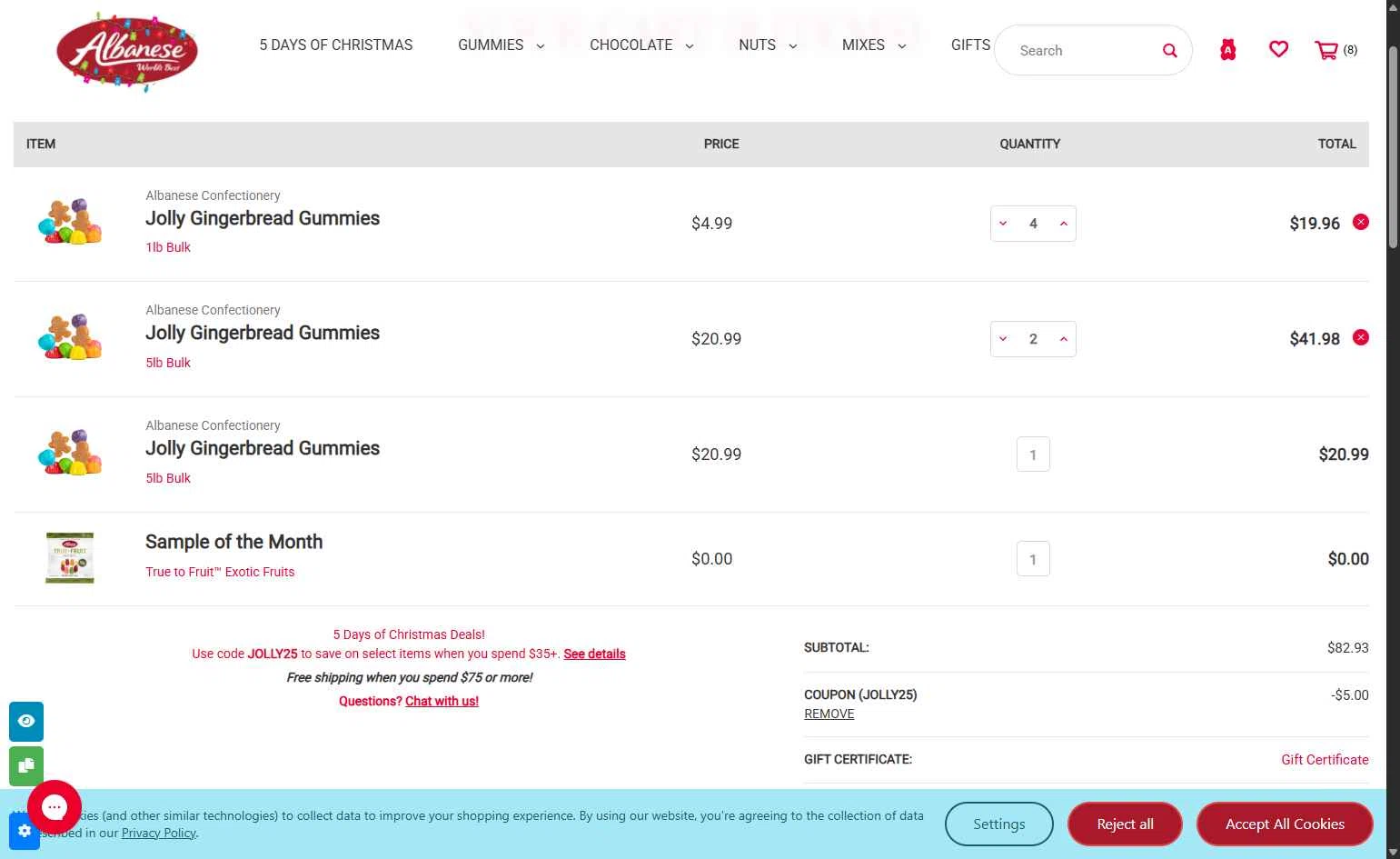Click the Gift Certificate link

coord(1325,760)
